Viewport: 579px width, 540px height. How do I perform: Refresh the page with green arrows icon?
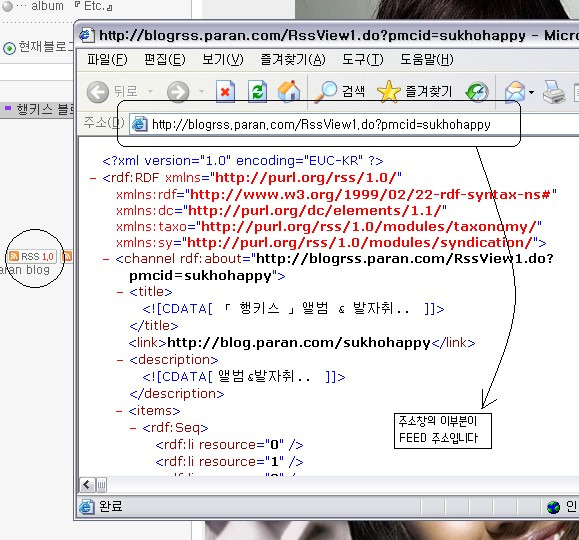click(257, 91)
